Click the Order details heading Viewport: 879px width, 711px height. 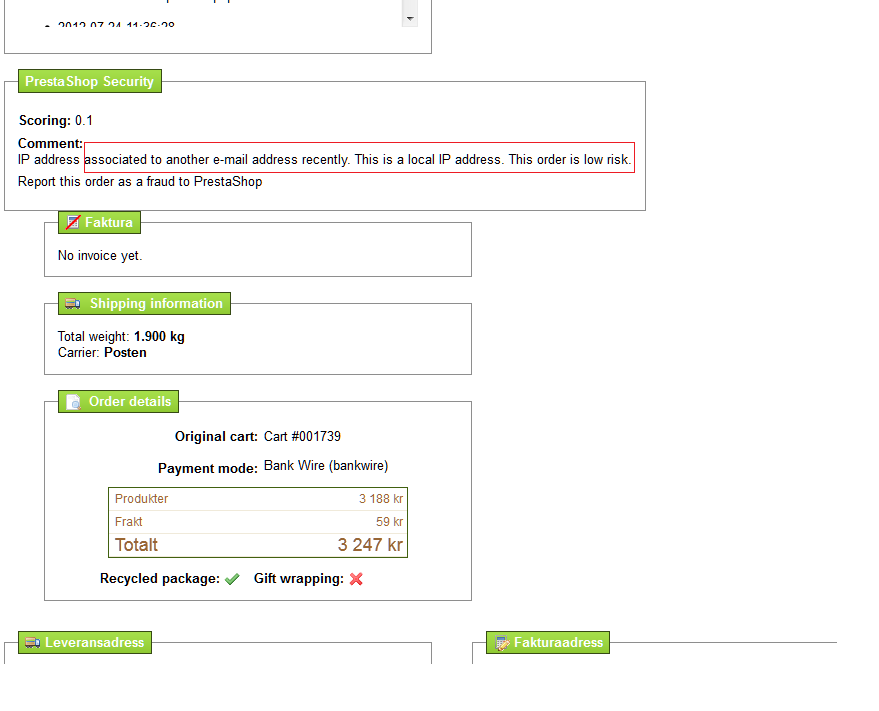[118, 401]
